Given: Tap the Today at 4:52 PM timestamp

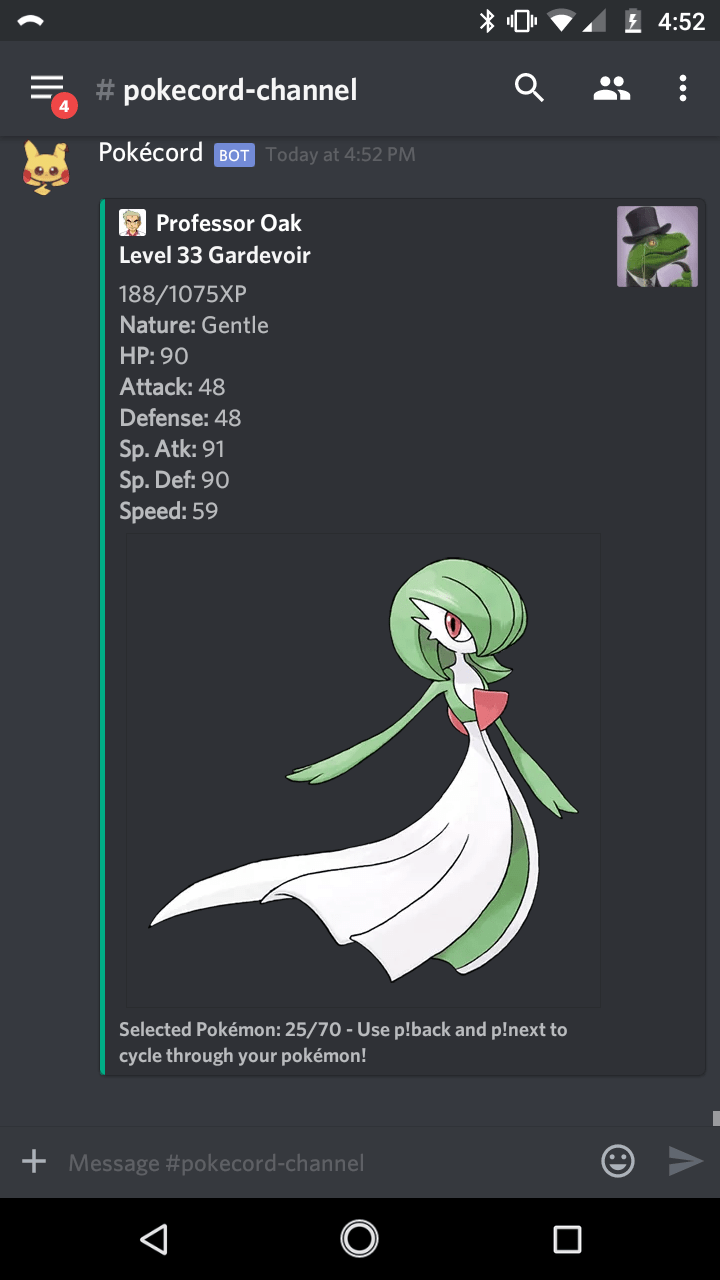Looking at the screenshot, I should pos(340,155).
